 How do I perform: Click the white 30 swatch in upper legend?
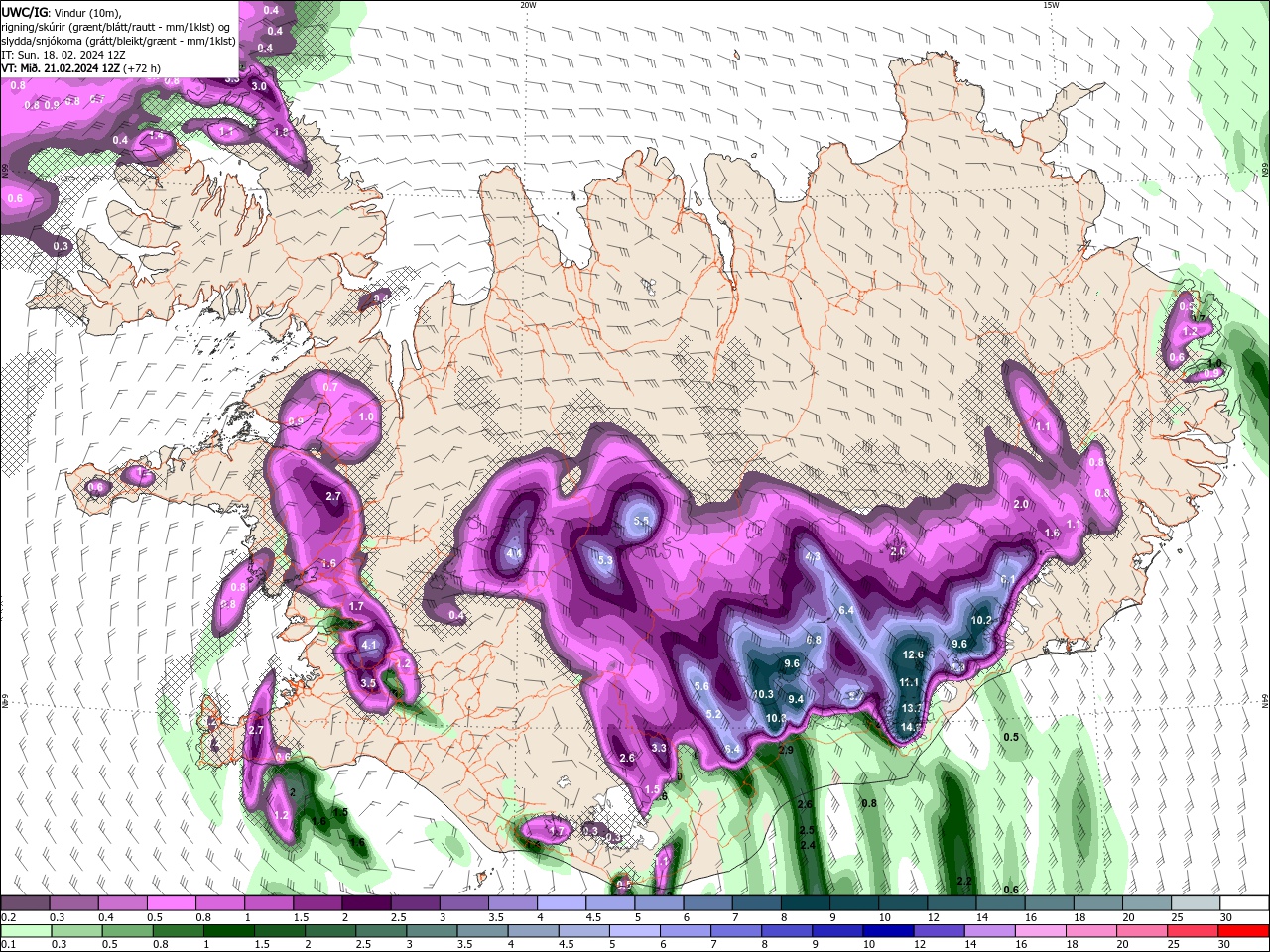coord(1244,903)
